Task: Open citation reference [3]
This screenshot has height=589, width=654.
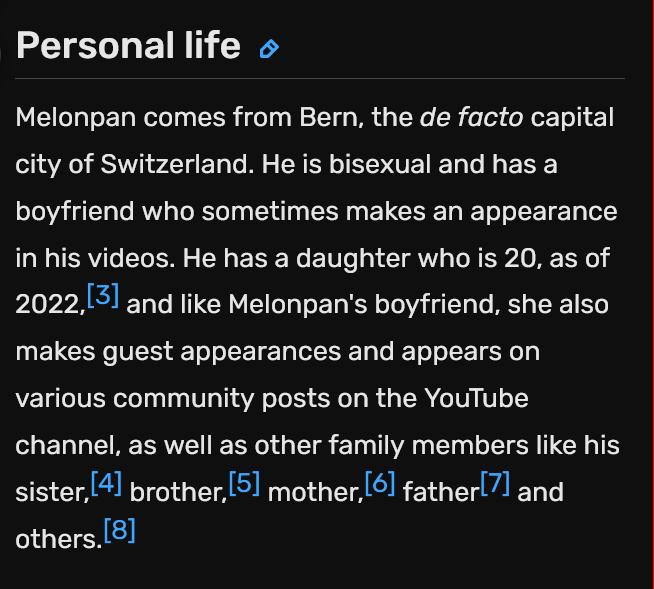Action: click(x=104, y=296)
